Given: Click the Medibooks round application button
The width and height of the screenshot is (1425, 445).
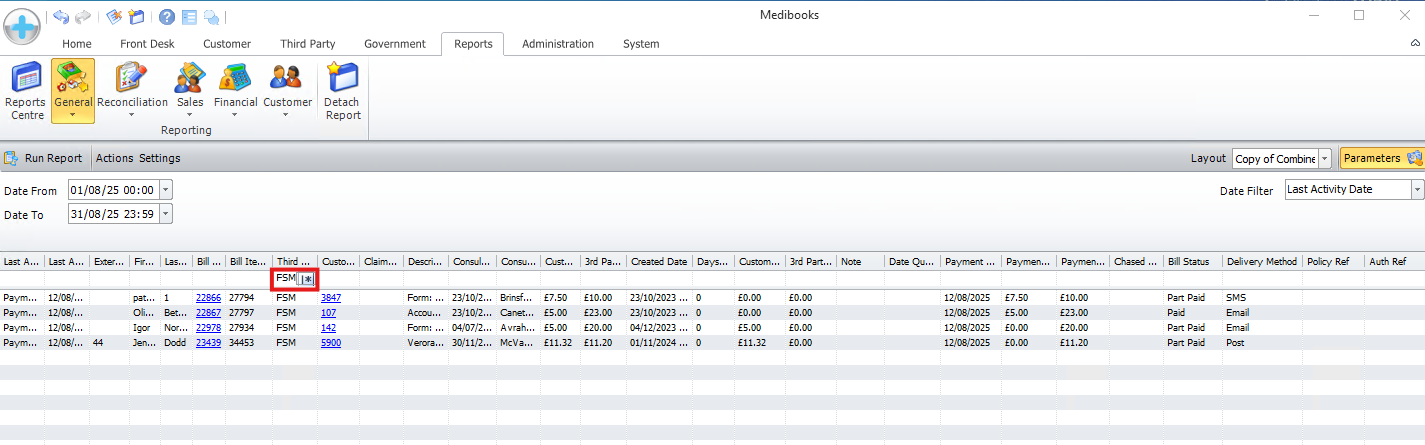Looking at the screenshot, I should point(22,24).
